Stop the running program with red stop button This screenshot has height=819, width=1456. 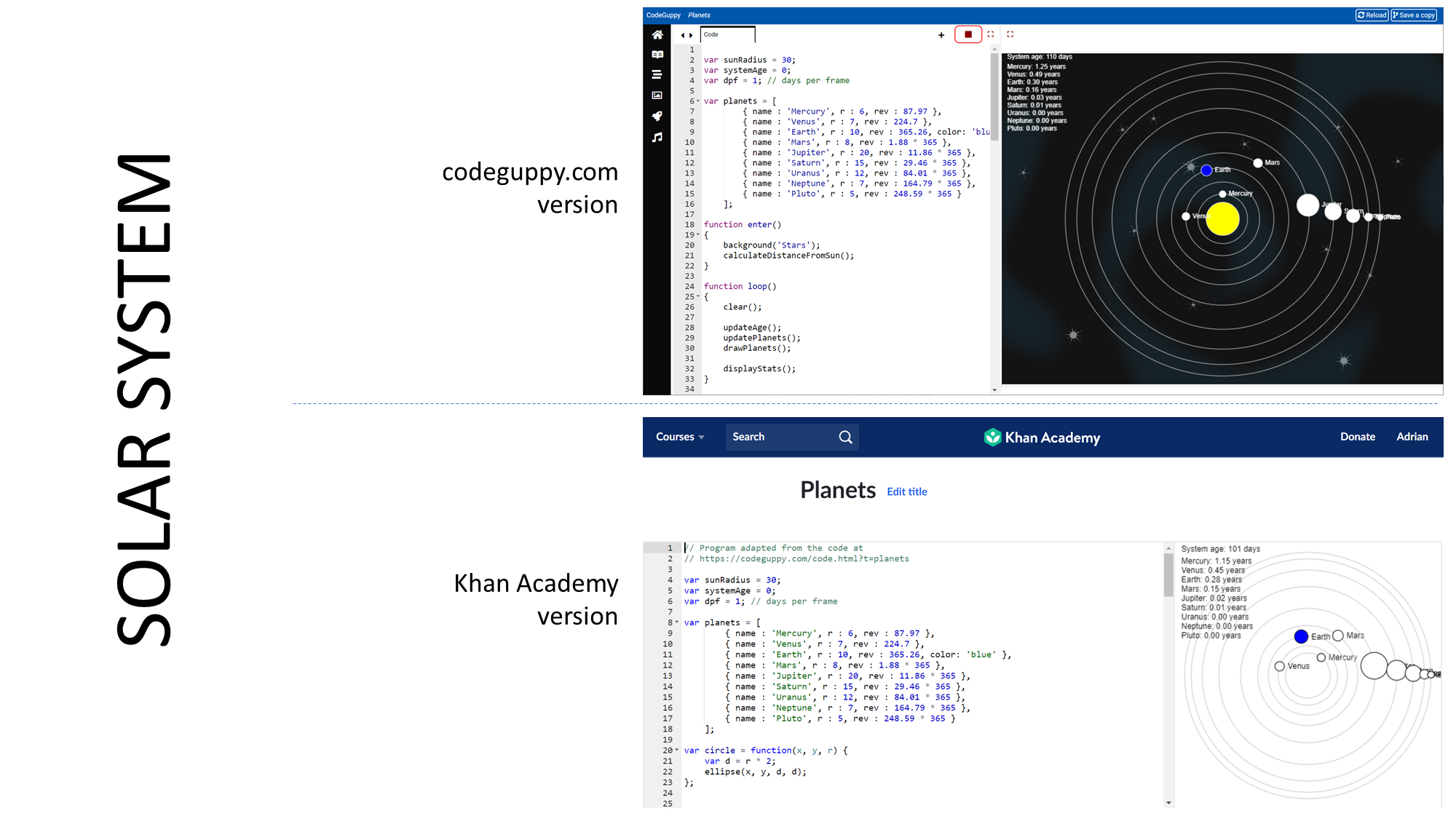tap(968, 34)
